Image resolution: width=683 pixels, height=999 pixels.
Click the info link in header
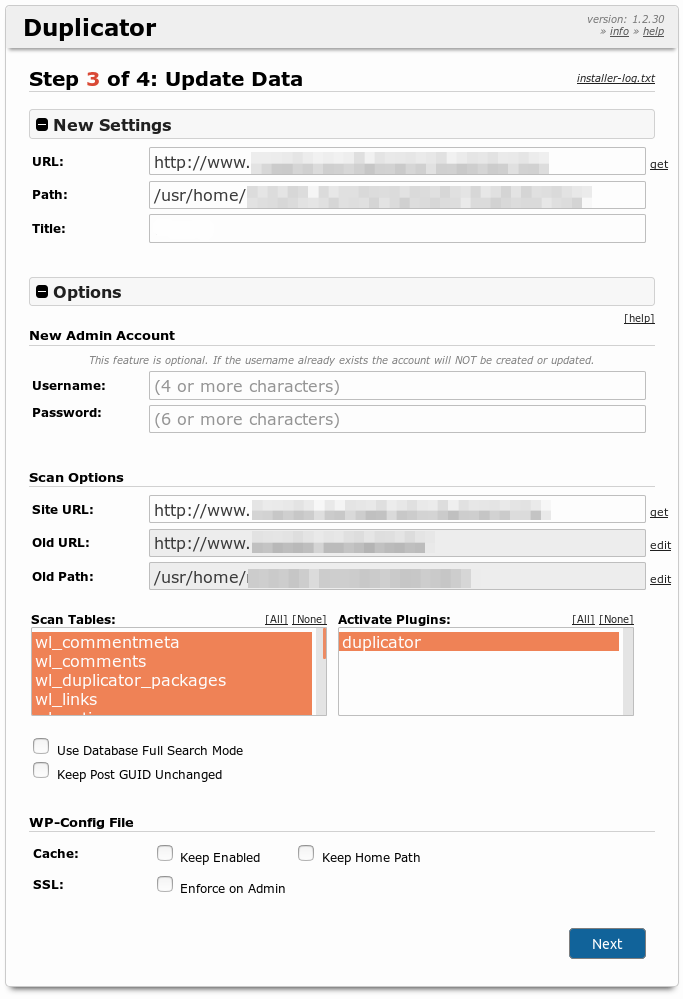coord(620,32)
